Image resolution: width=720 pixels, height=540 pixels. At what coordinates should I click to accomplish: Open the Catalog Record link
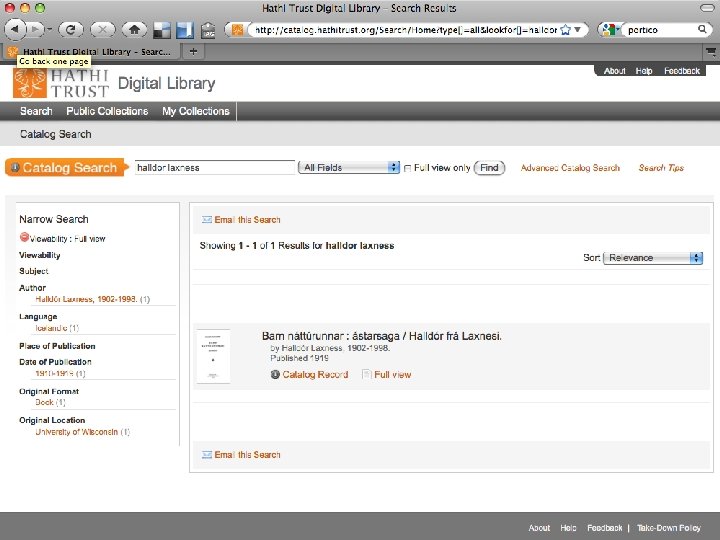[315, 374]
